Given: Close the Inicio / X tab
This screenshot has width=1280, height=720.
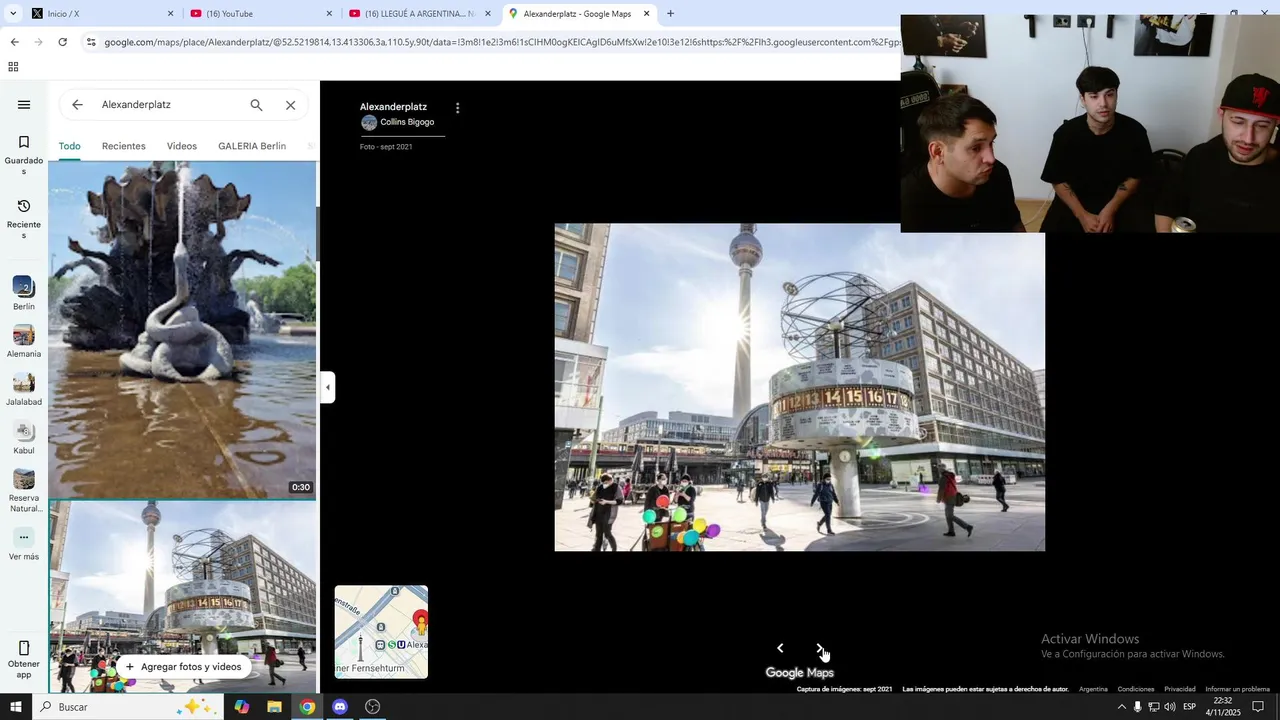Looking at the screenshot, I should [x=170, y=14].
